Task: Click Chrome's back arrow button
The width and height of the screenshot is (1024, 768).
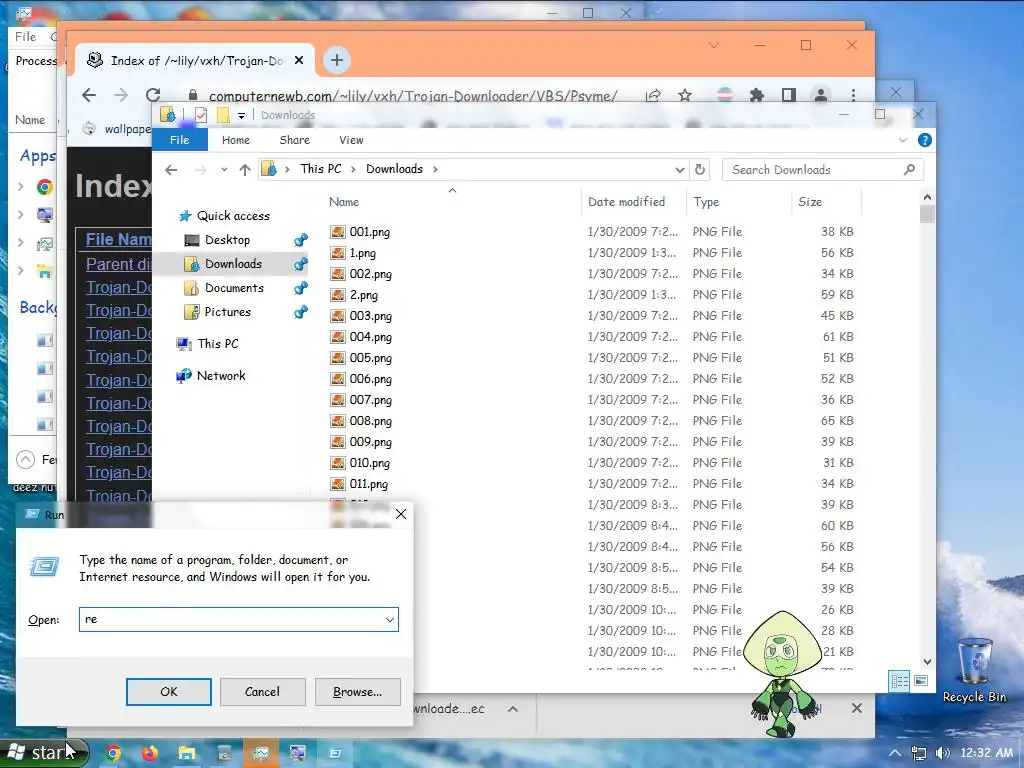Action: 89,95
